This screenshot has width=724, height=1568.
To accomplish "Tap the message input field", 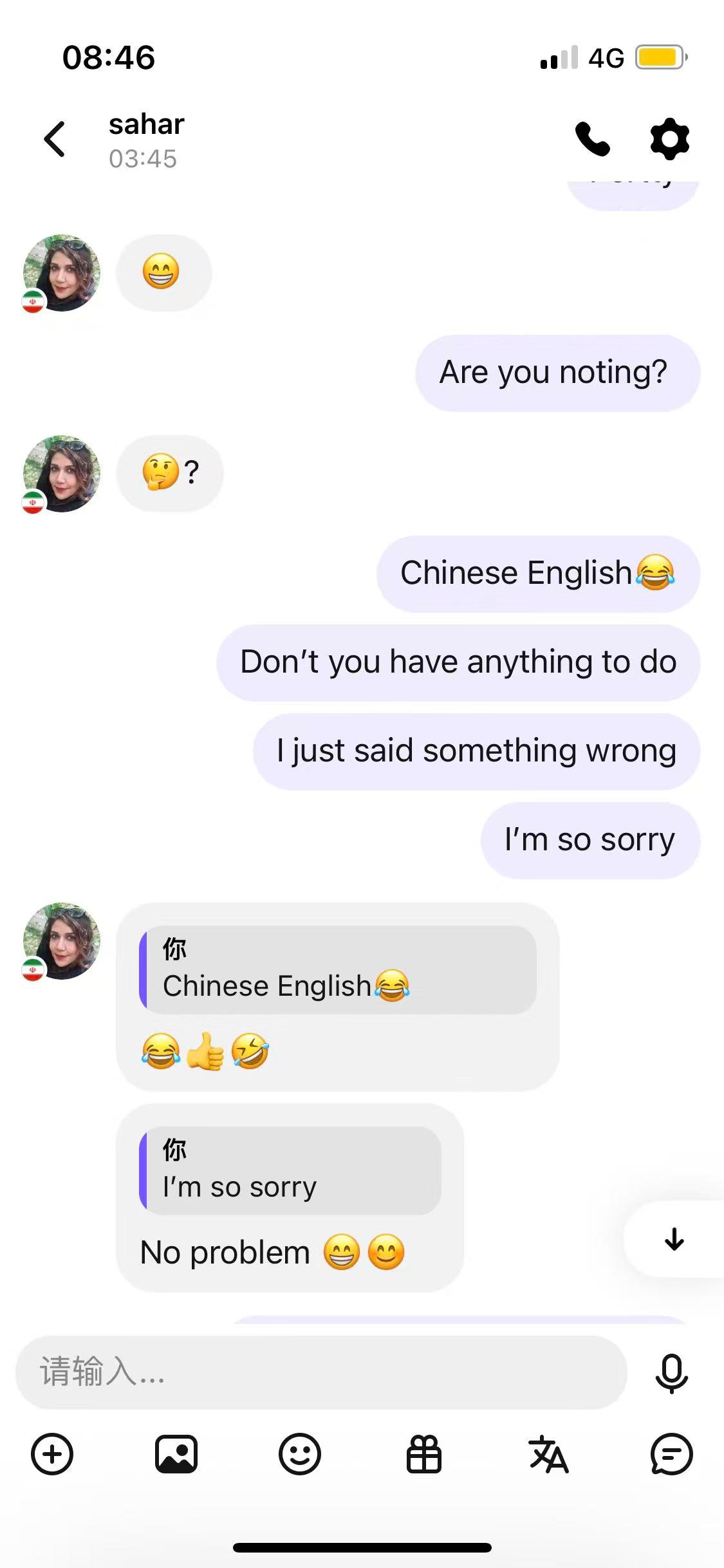I will 321,1372.
